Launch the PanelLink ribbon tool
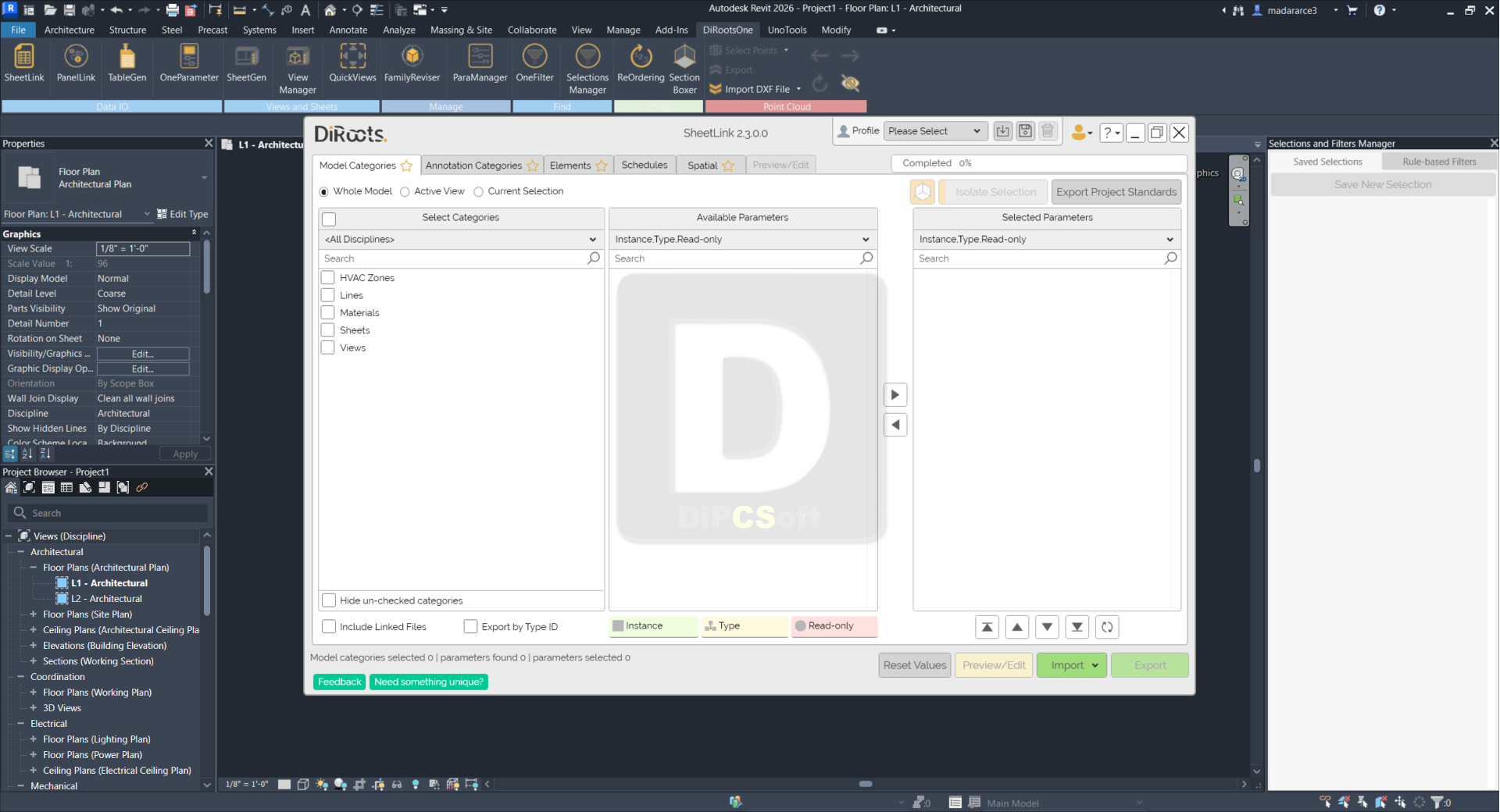 [x=76, y=62]
